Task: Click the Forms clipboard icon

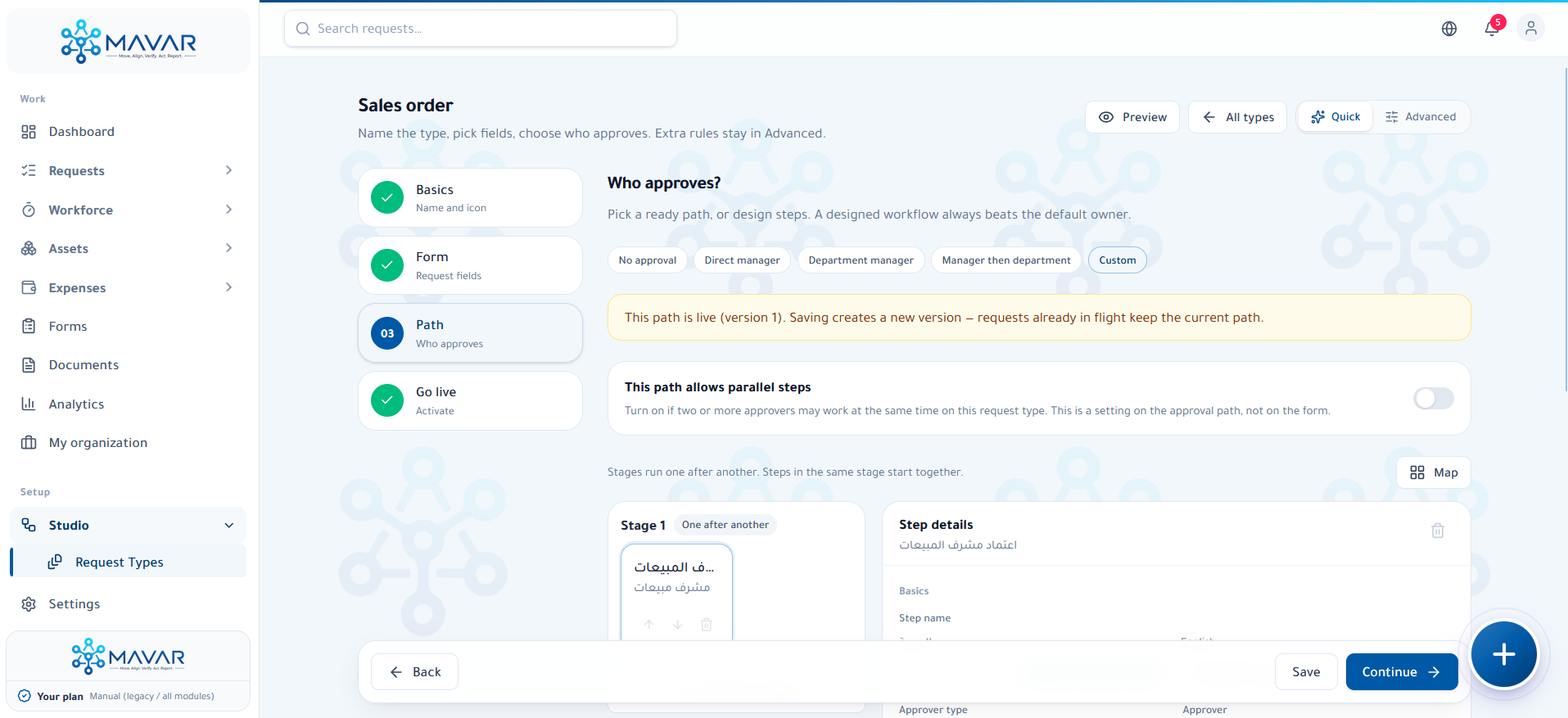Action: pyautogui.click(x=29, y=326)
